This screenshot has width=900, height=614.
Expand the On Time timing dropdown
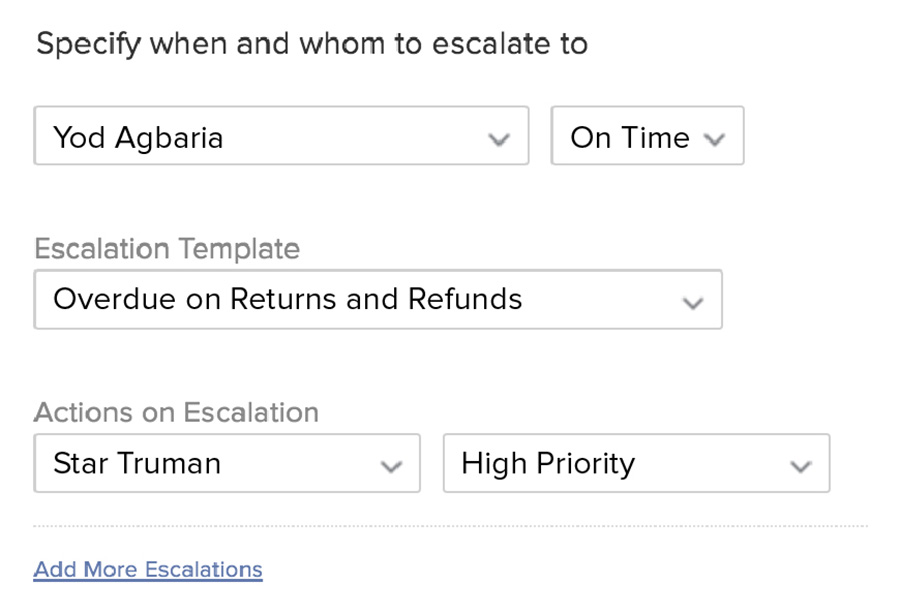(647, 136)
